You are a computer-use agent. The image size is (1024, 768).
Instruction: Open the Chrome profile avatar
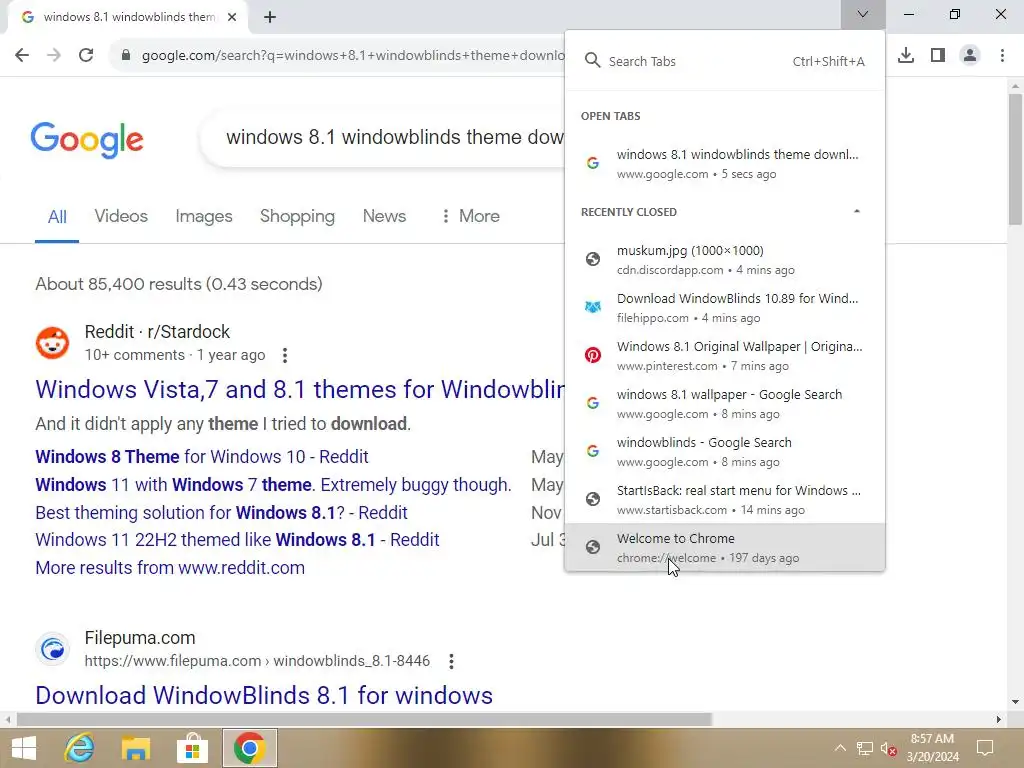coord(970,55)
